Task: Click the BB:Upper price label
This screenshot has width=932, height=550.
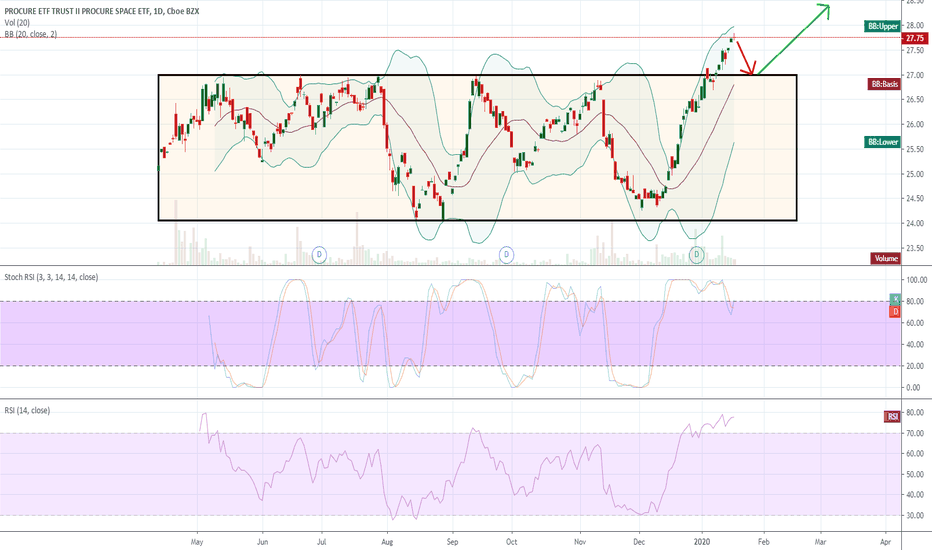Action: 882,26
